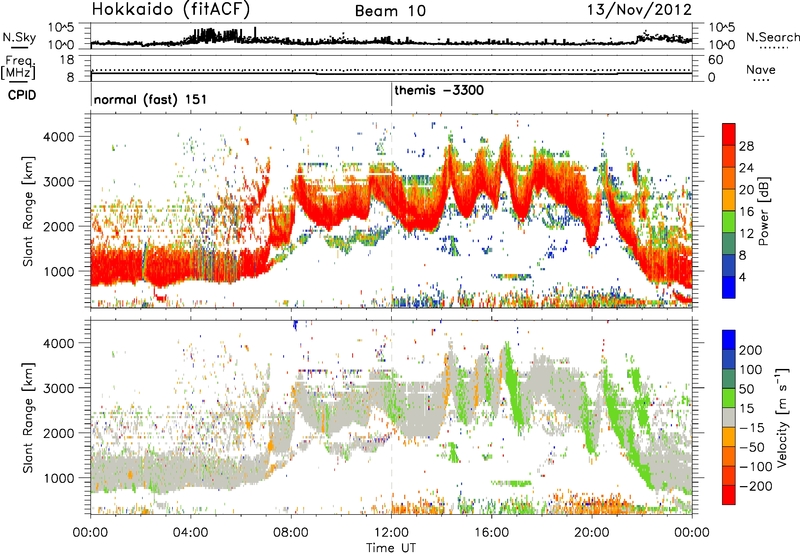This screenshot has height=554, width=800.
Task: Click the date '13/Nov/2012'
Action: point(639,10)
